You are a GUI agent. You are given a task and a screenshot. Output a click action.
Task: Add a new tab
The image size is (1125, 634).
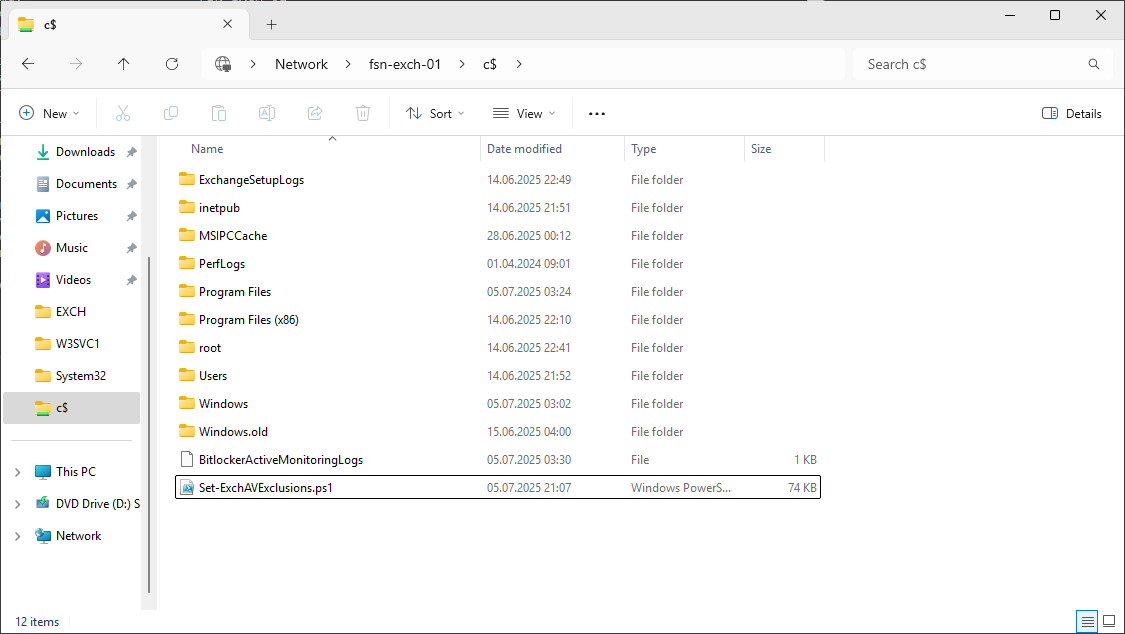[x=271, y=24]
